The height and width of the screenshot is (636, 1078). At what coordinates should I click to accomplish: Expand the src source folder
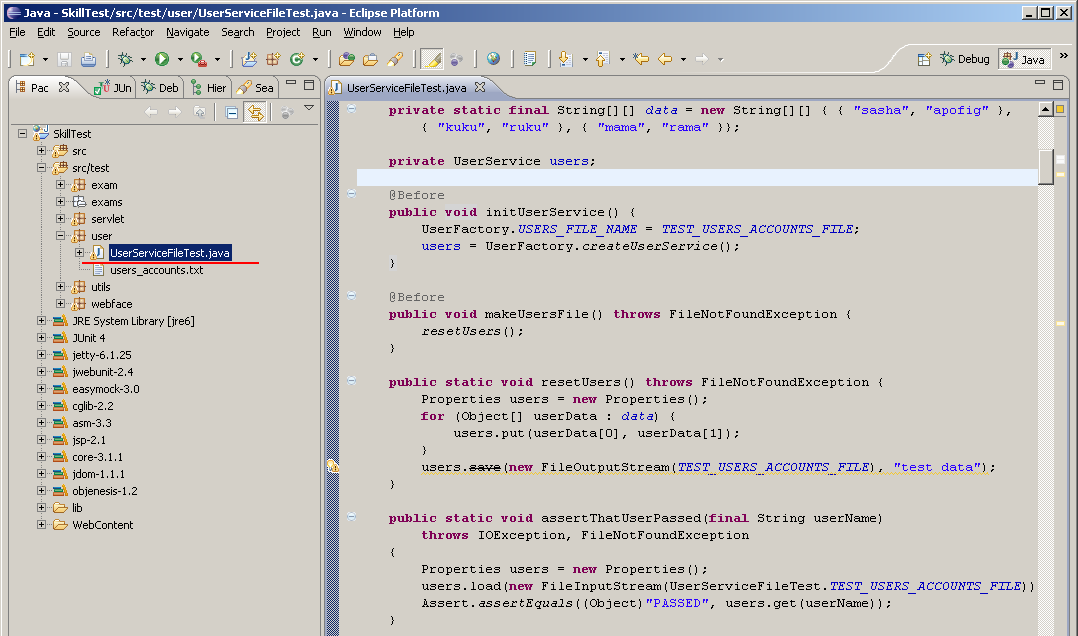pos(41,151)
